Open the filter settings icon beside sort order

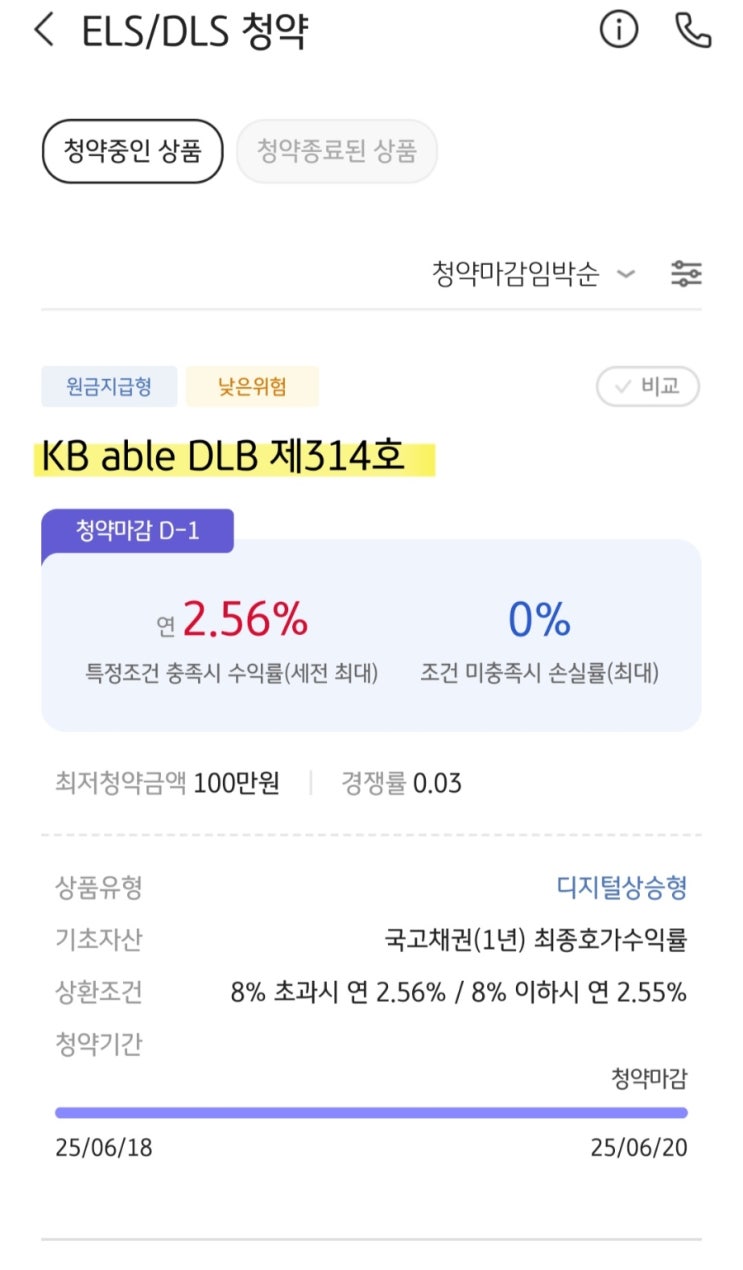tap(688, 273)
